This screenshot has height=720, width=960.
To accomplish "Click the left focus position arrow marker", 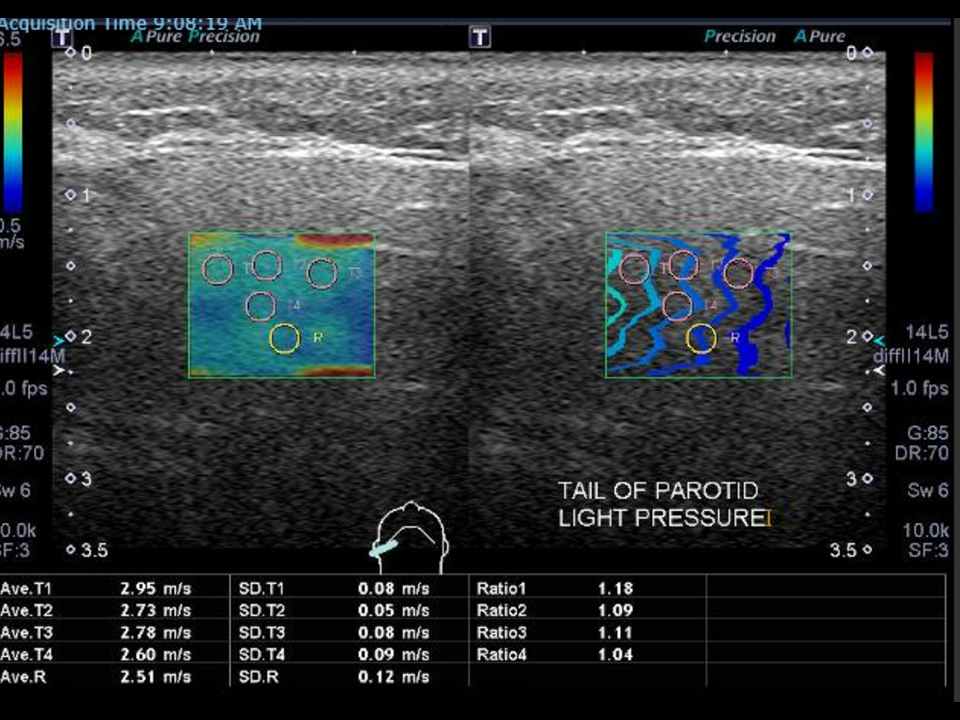I will [x=59, y=370].
